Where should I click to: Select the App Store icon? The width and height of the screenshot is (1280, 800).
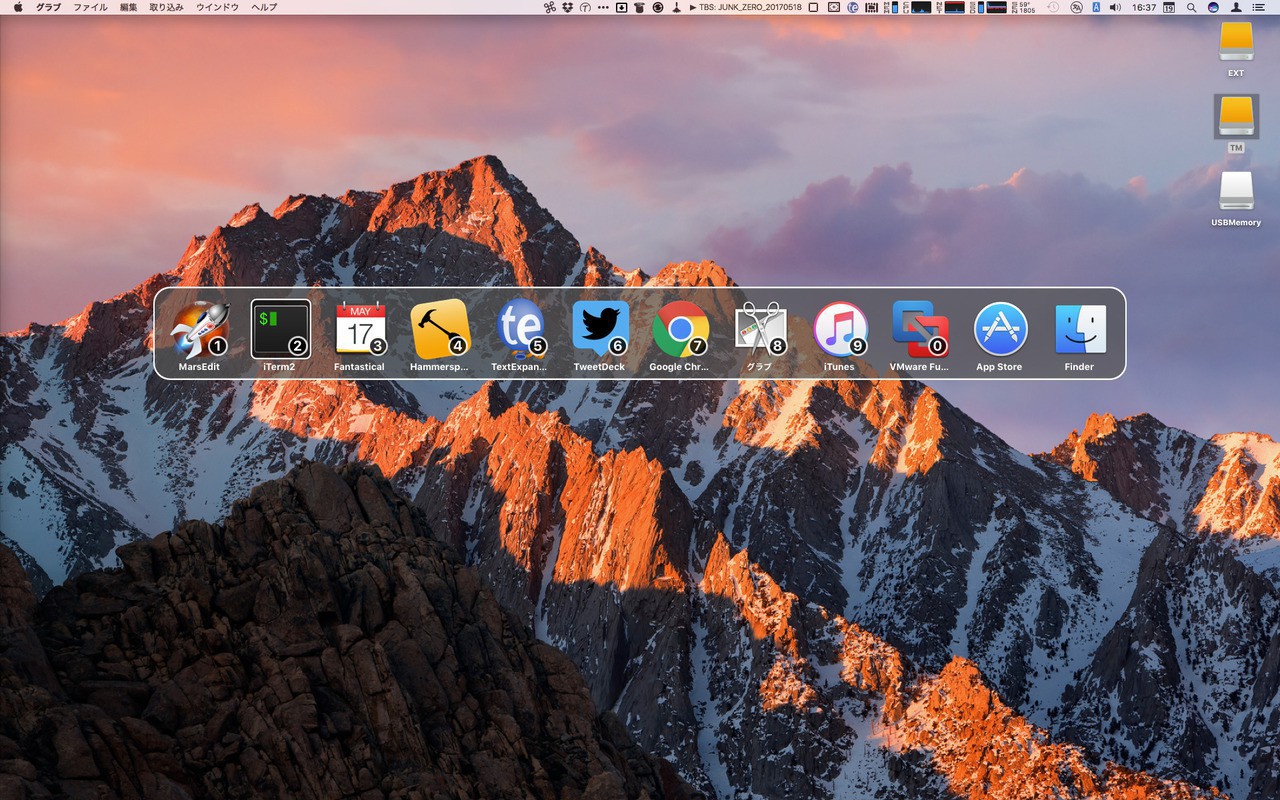(1000, 330)
